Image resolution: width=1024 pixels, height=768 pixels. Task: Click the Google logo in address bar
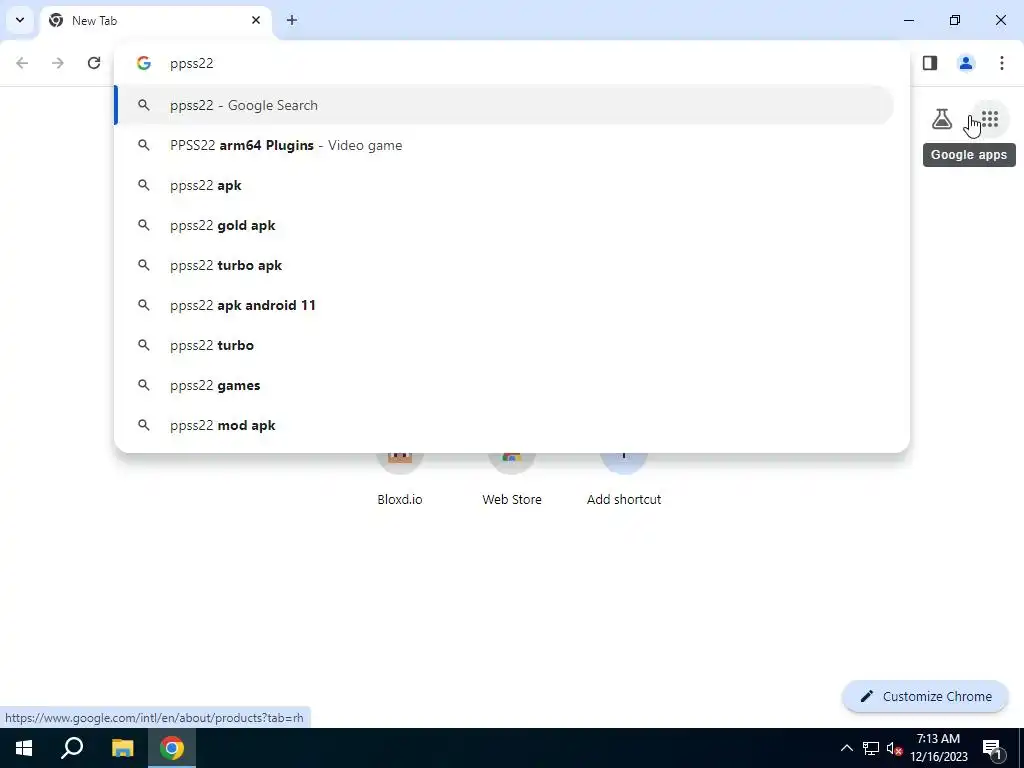144,63
